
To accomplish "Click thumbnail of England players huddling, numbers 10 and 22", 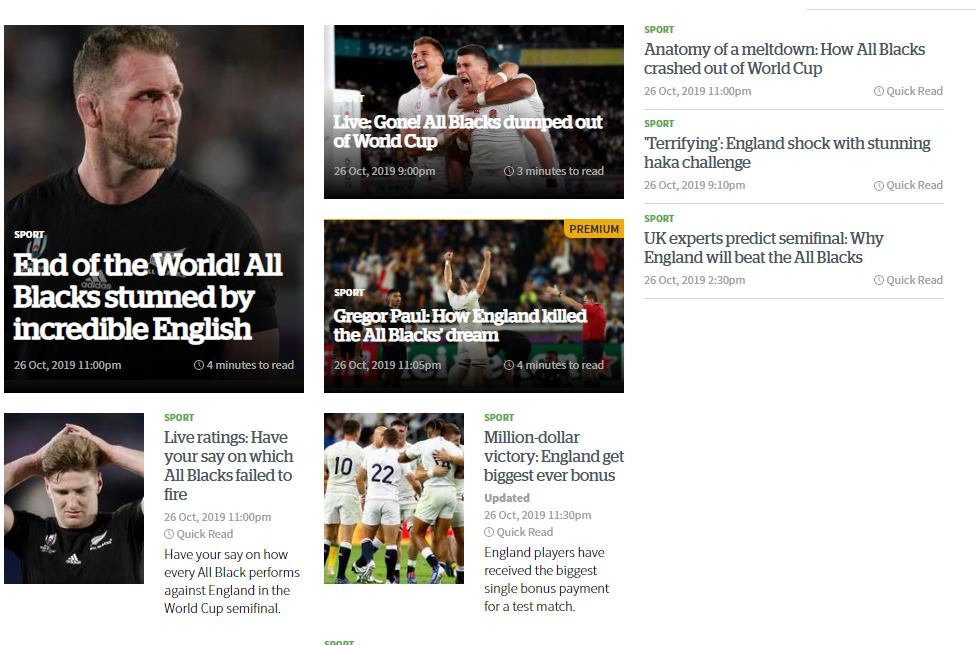I will click(x=394, y=498).
